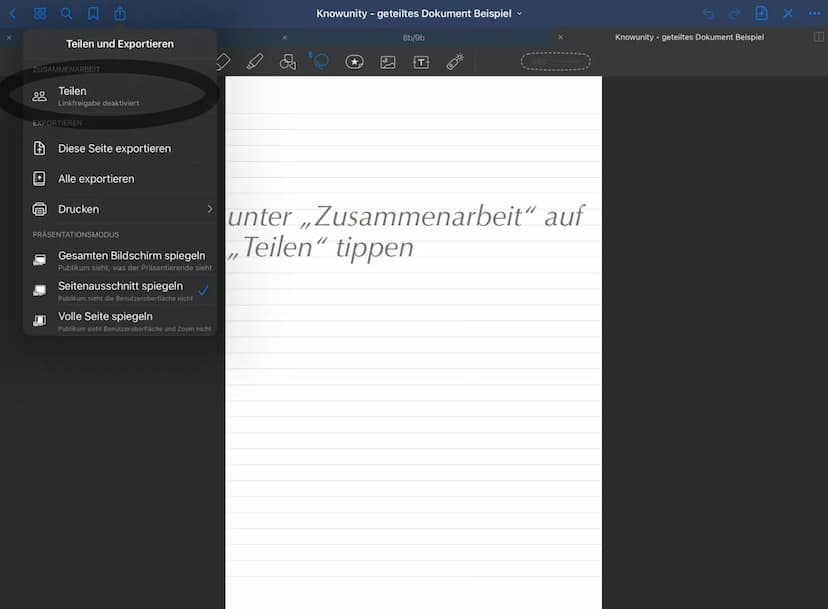Select the Text box tool
Screen dimensions: 828x609
421,62
